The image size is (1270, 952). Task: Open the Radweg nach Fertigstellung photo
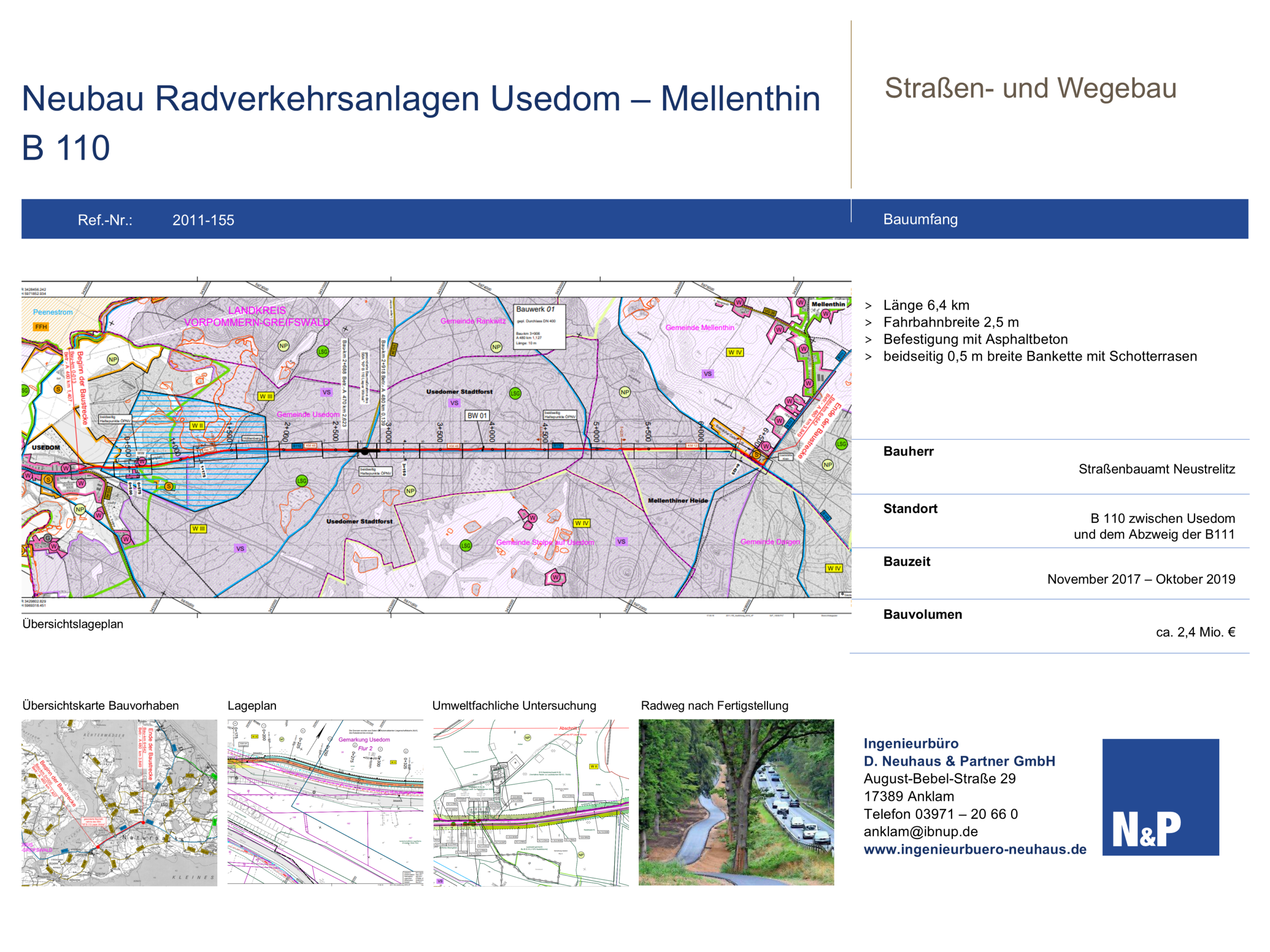point(736,802)
